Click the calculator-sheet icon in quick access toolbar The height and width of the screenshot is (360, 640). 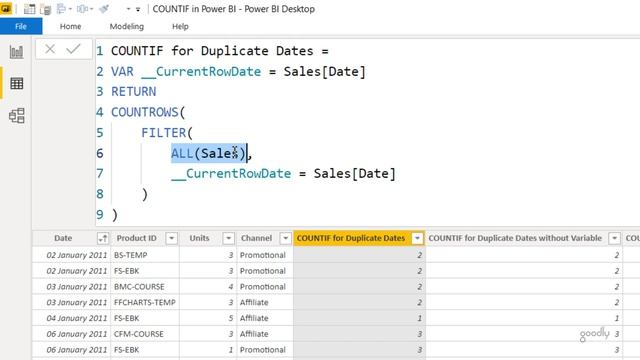pos(45,9)
